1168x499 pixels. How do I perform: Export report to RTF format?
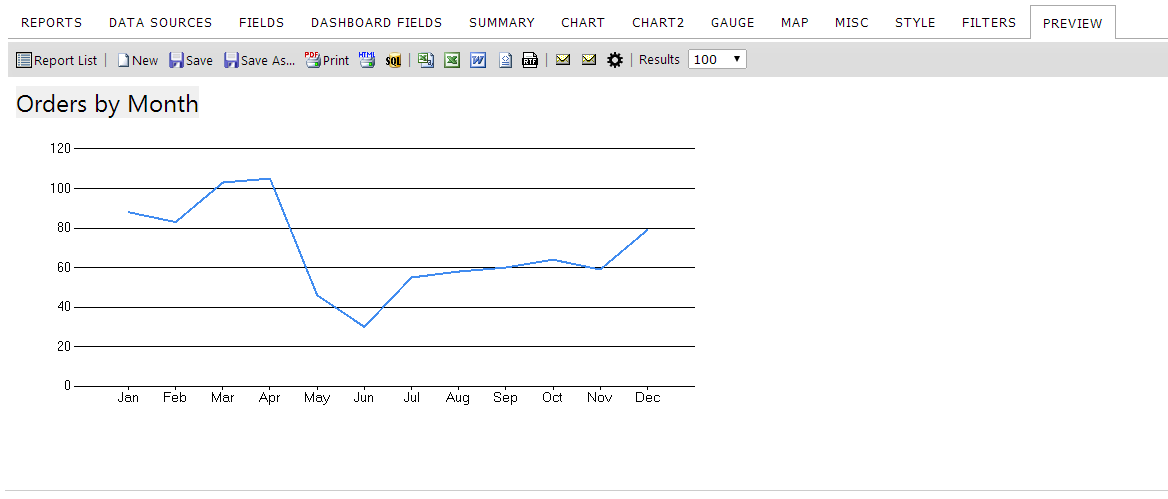[530, 60]
